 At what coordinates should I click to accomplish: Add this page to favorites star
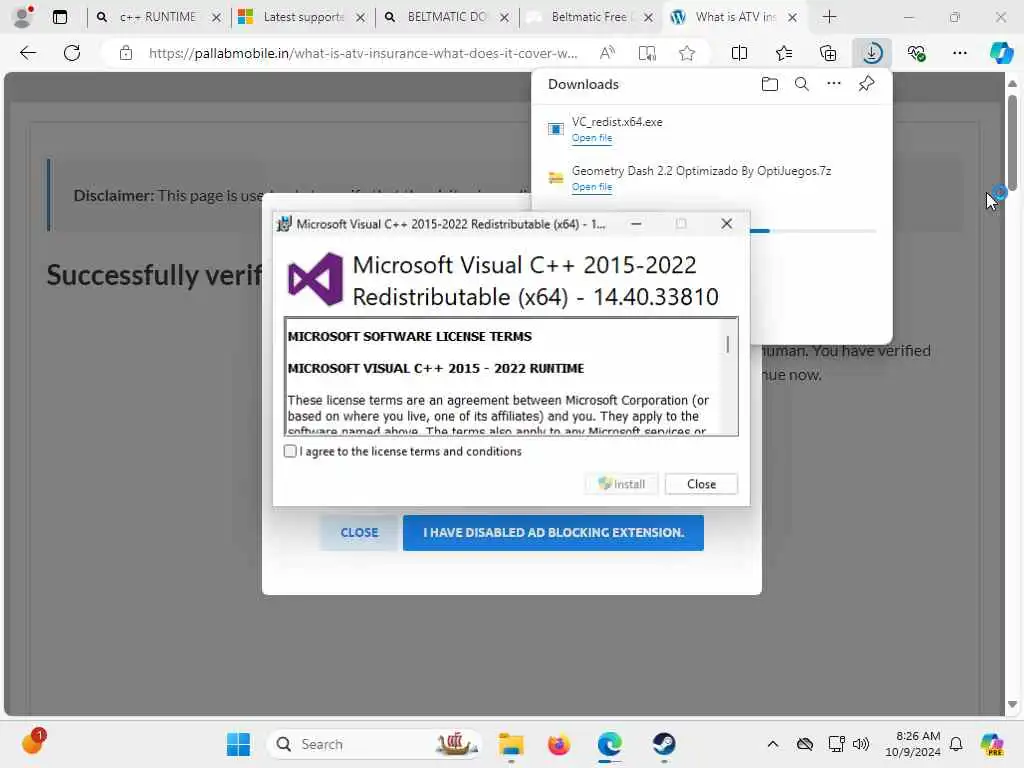pos(686,53)
